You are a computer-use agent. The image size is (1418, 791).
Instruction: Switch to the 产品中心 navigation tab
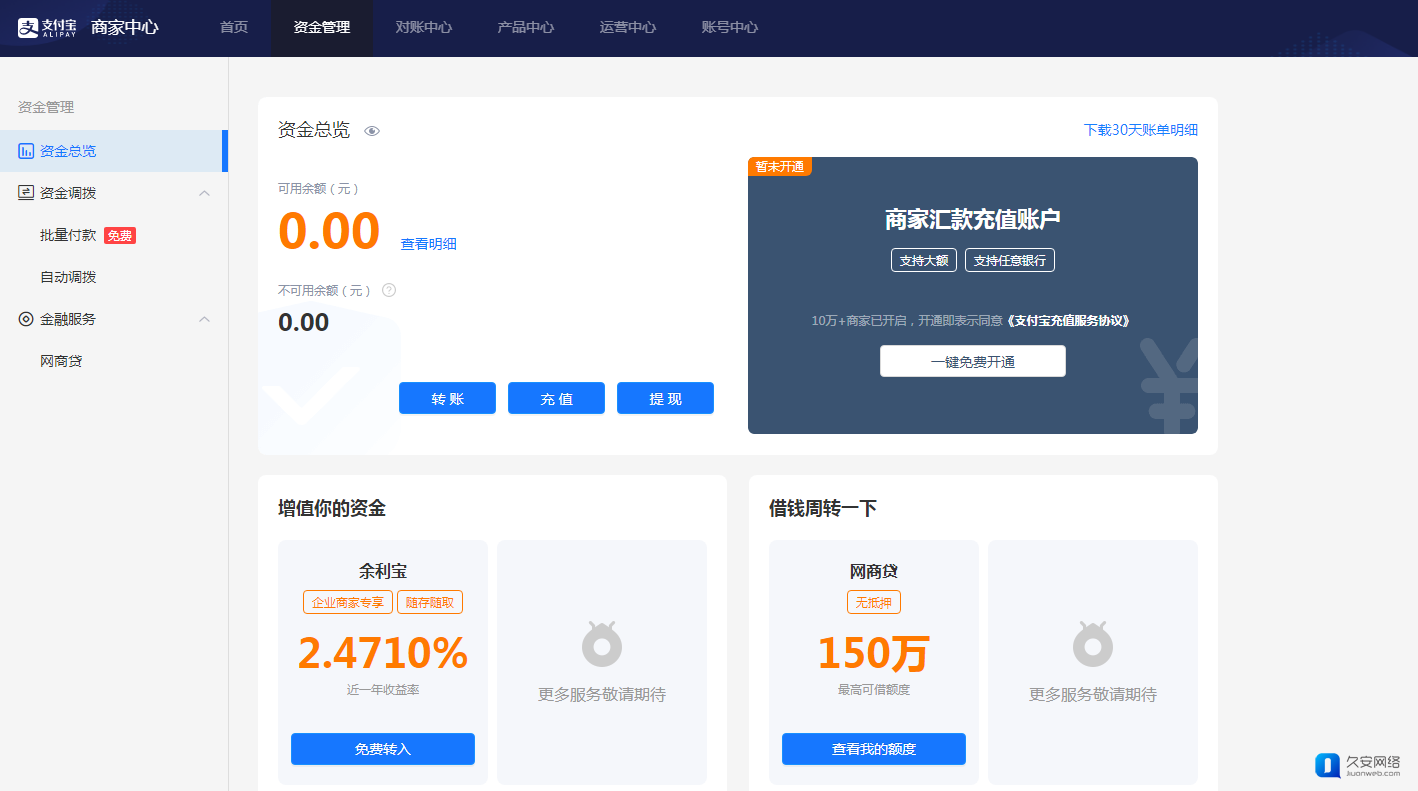tap(526, 28)
